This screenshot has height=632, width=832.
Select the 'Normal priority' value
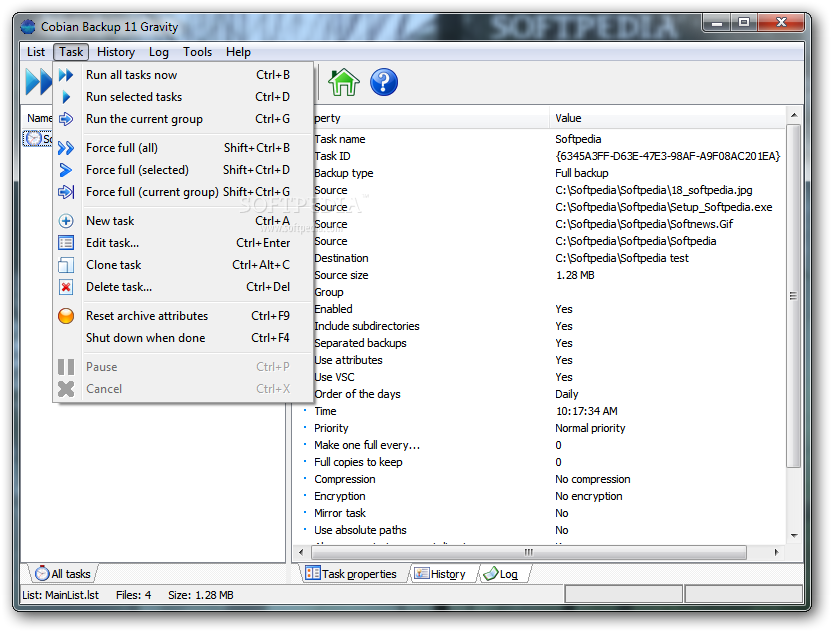coord(590,428)
